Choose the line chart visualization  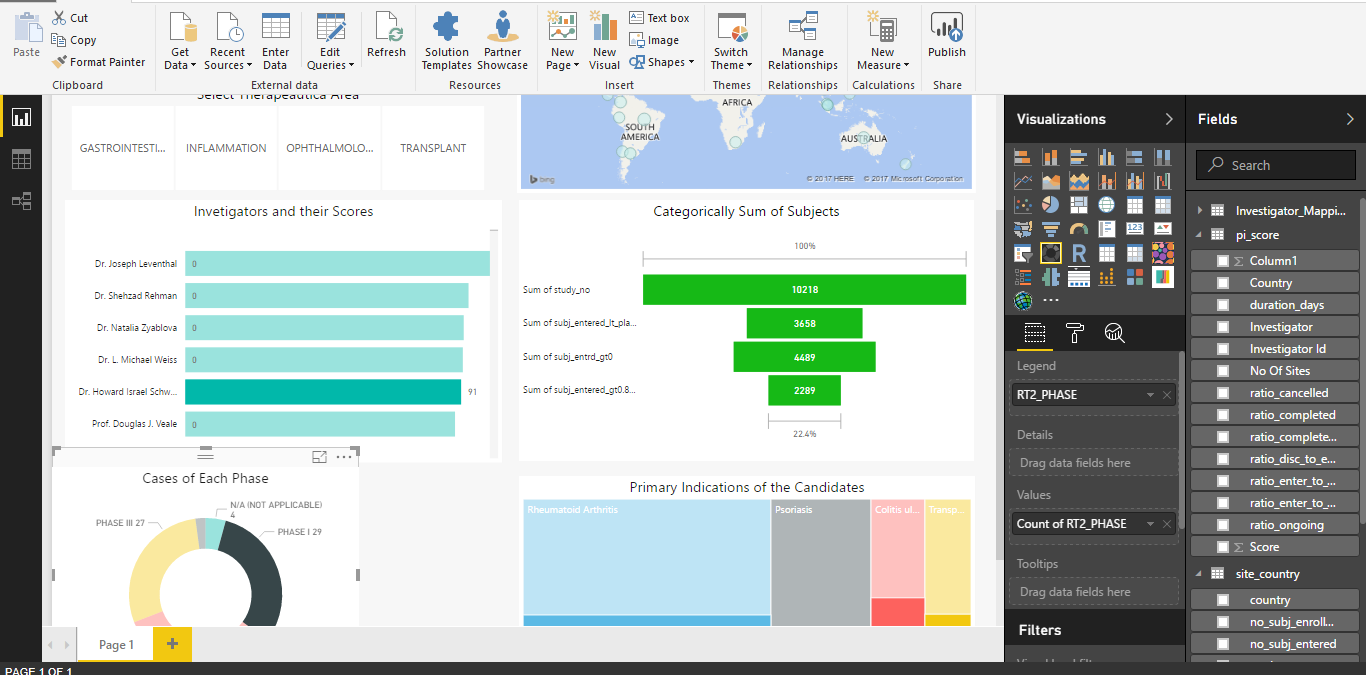click(x=1022, y=181)
